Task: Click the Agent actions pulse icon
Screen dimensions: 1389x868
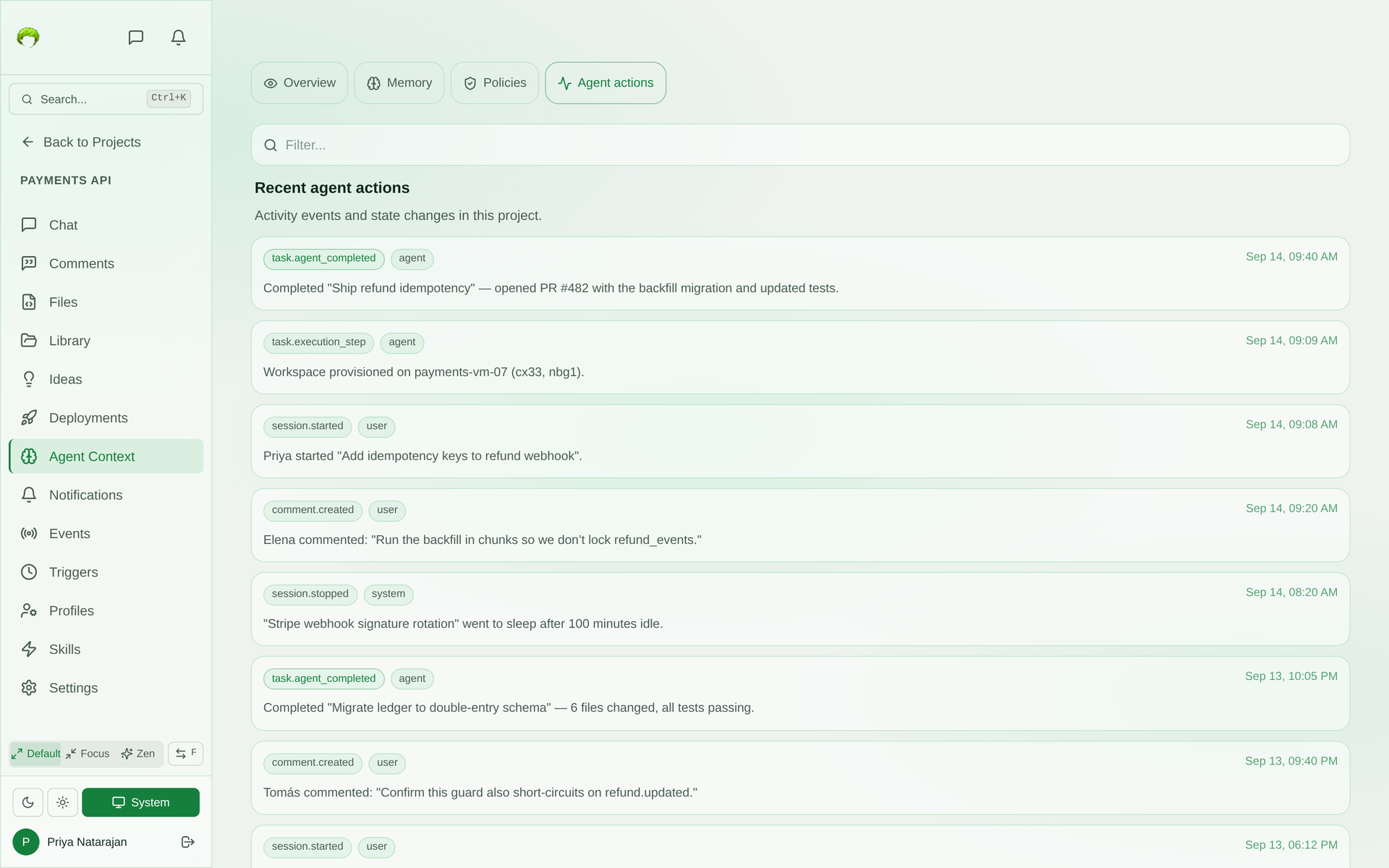Action: pyautogui.click(x=565, y=83)
